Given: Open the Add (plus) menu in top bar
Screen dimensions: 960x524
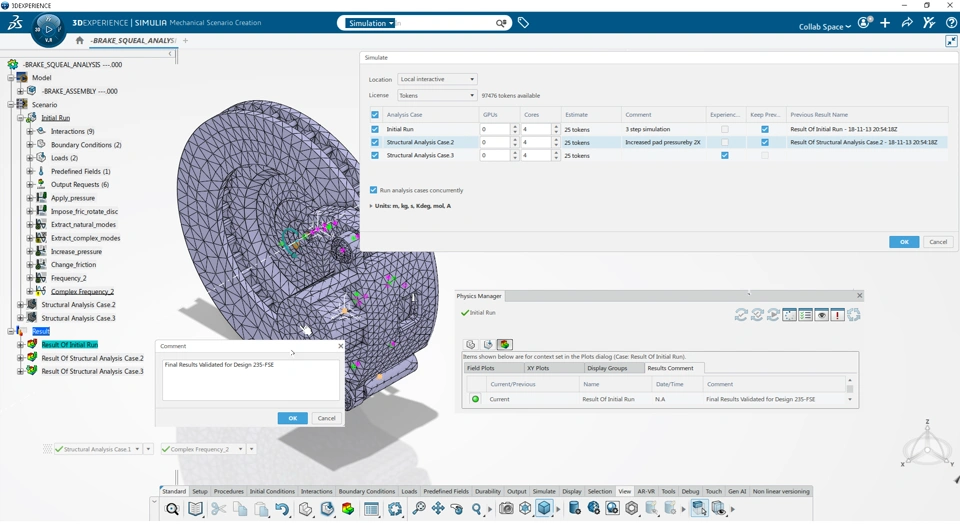Looking at the screenshot, I should pyautogui.click(x=885, y=23).
